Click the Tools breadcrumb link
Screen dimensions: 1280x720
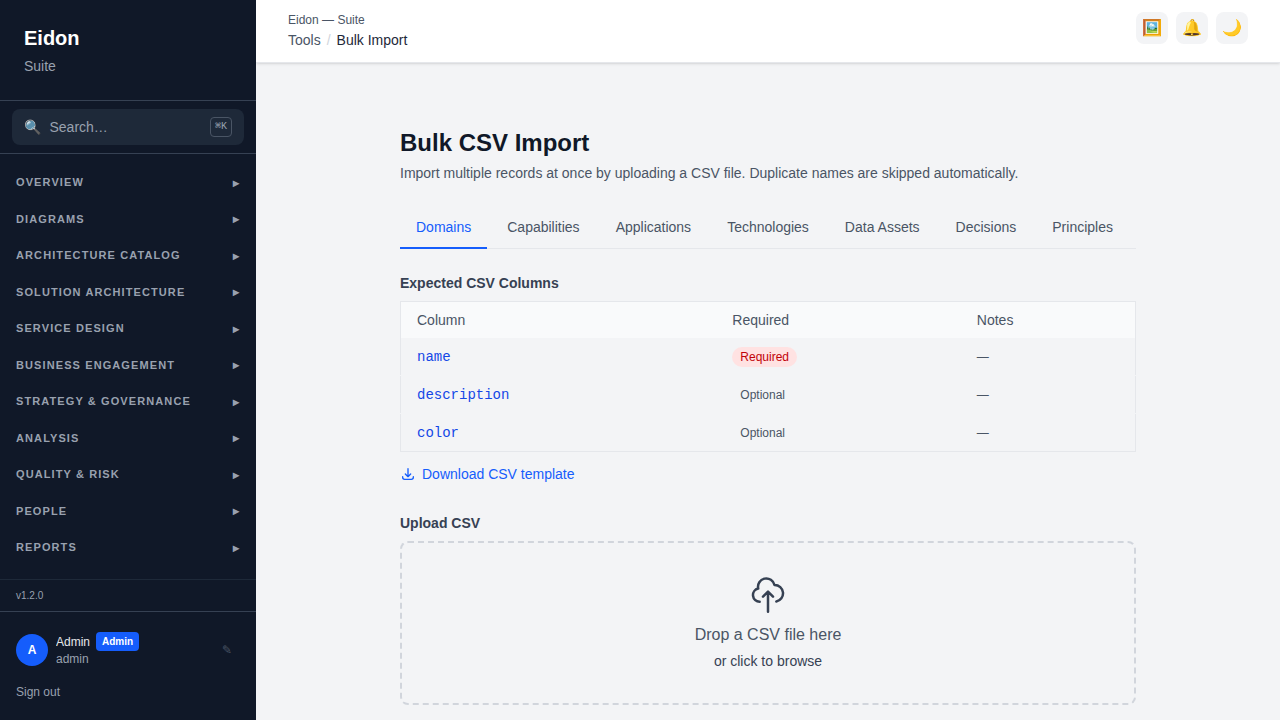304,40
